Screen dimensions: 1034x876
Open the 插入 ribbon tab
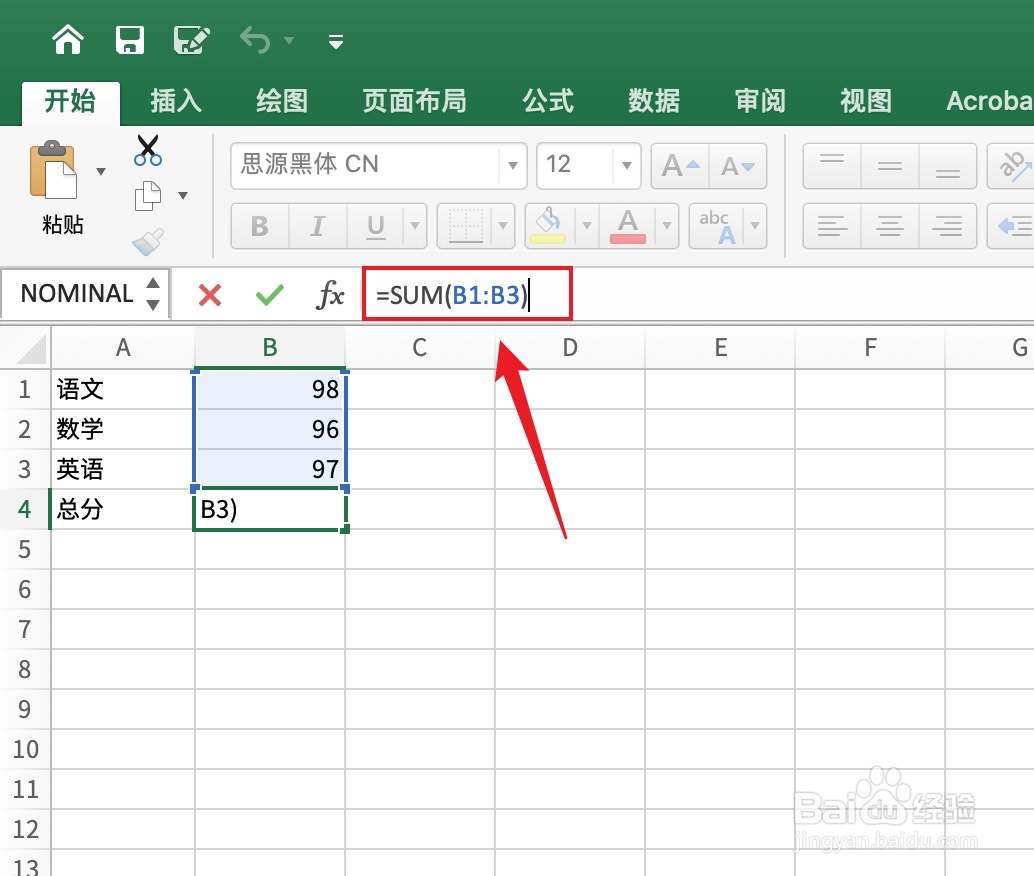pos(175,102)
